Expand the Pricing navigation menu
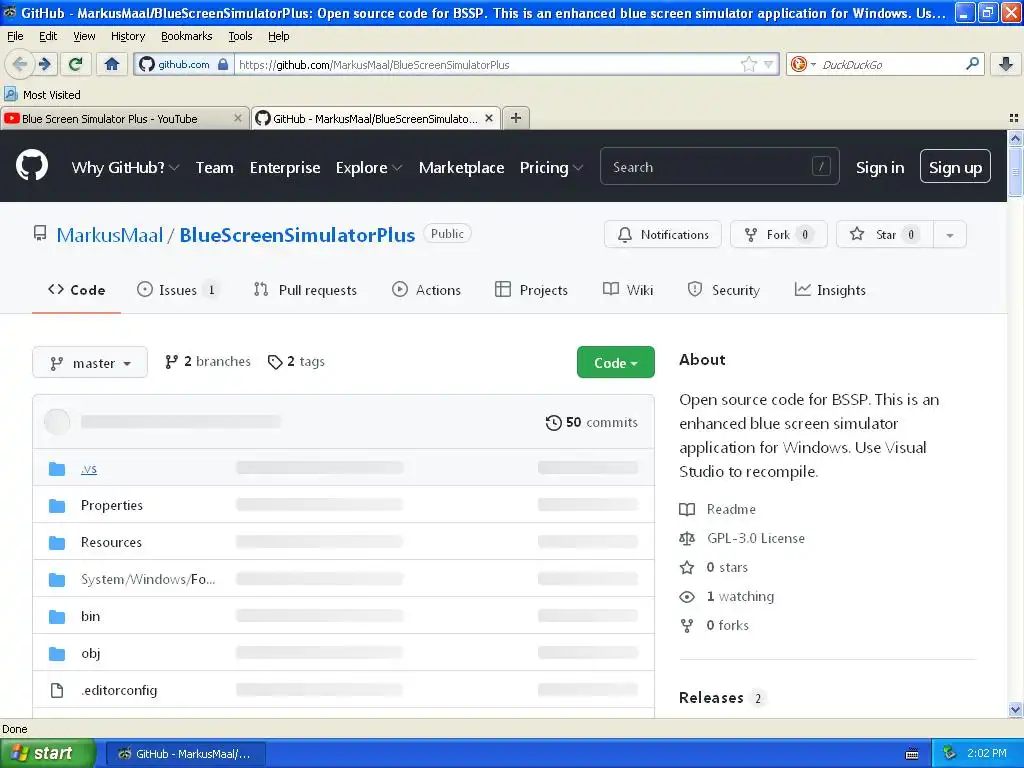The width and height of the screenshot is (1024, 768). 551,167
